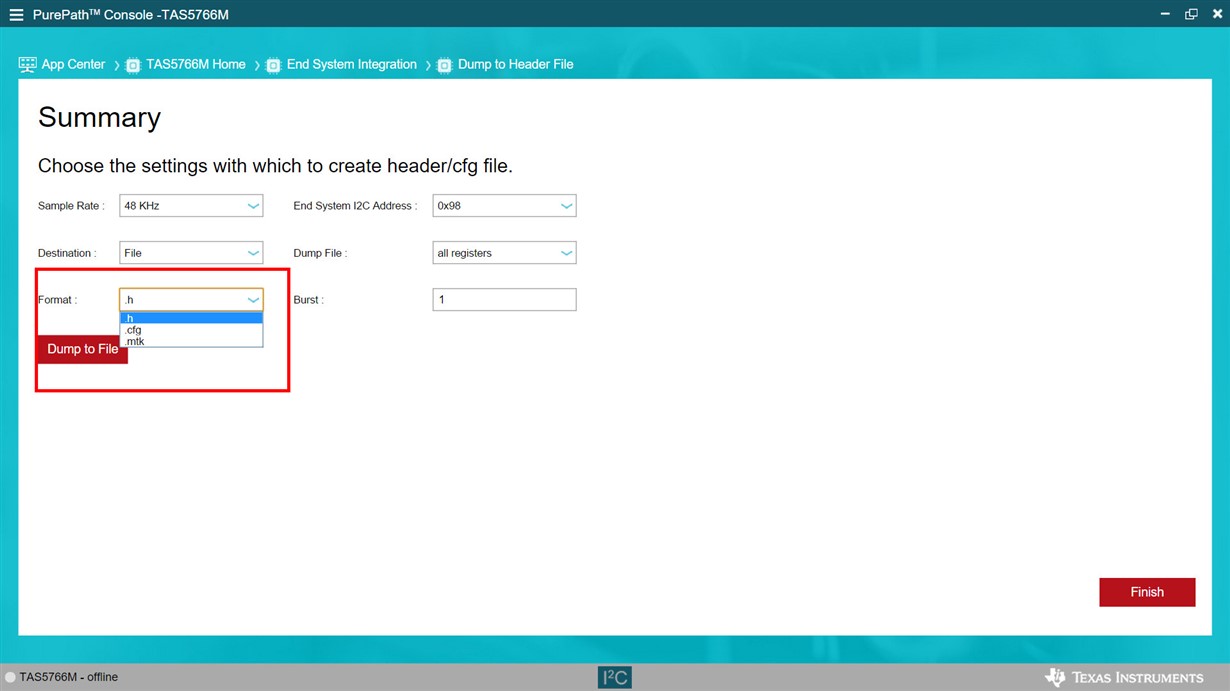The height and width of the screenshot is (691, 1230).
Task: Click the App Center breadcrumb icon
Action: (27, 64)
